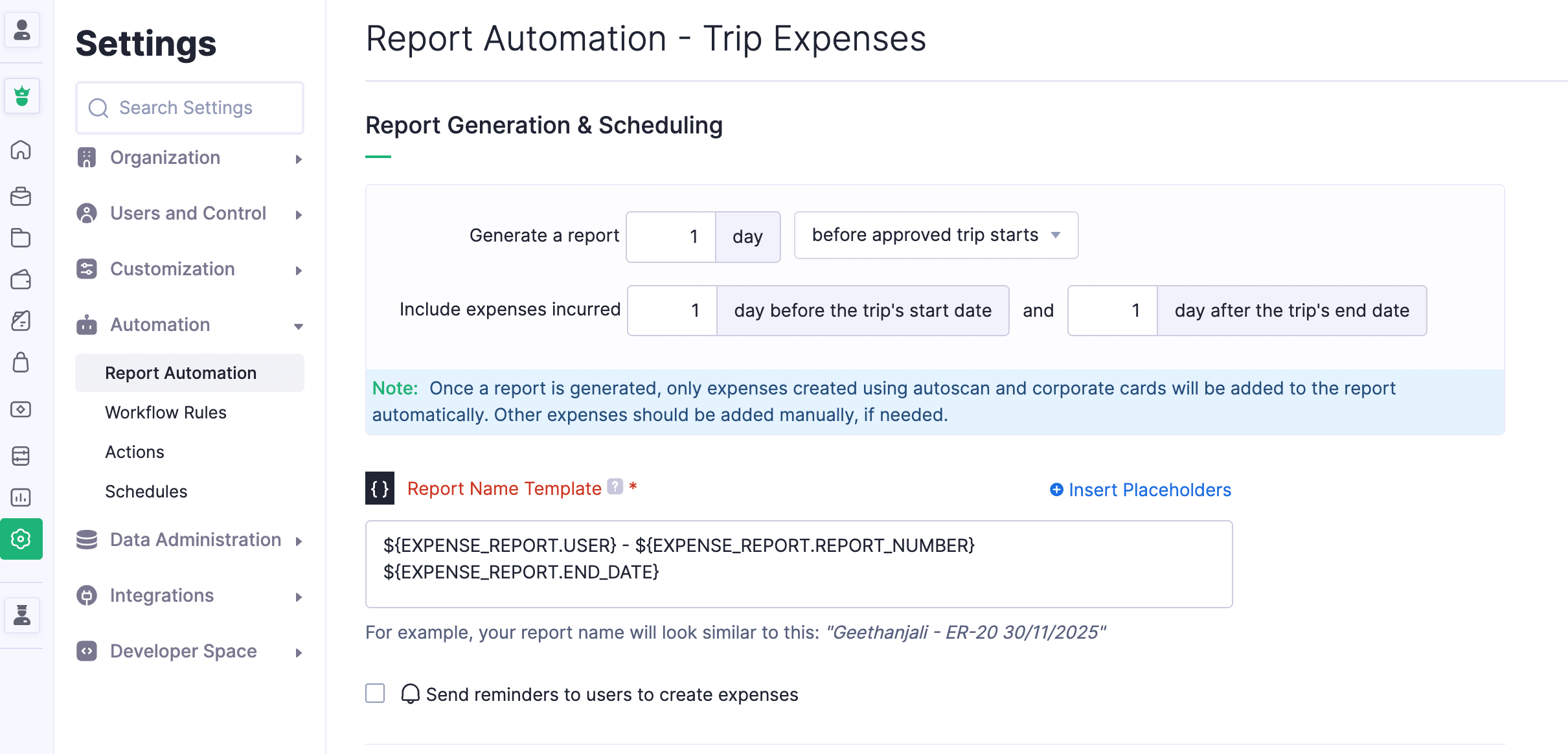Open the before approved trip starts dropdown

click(935, 236)
